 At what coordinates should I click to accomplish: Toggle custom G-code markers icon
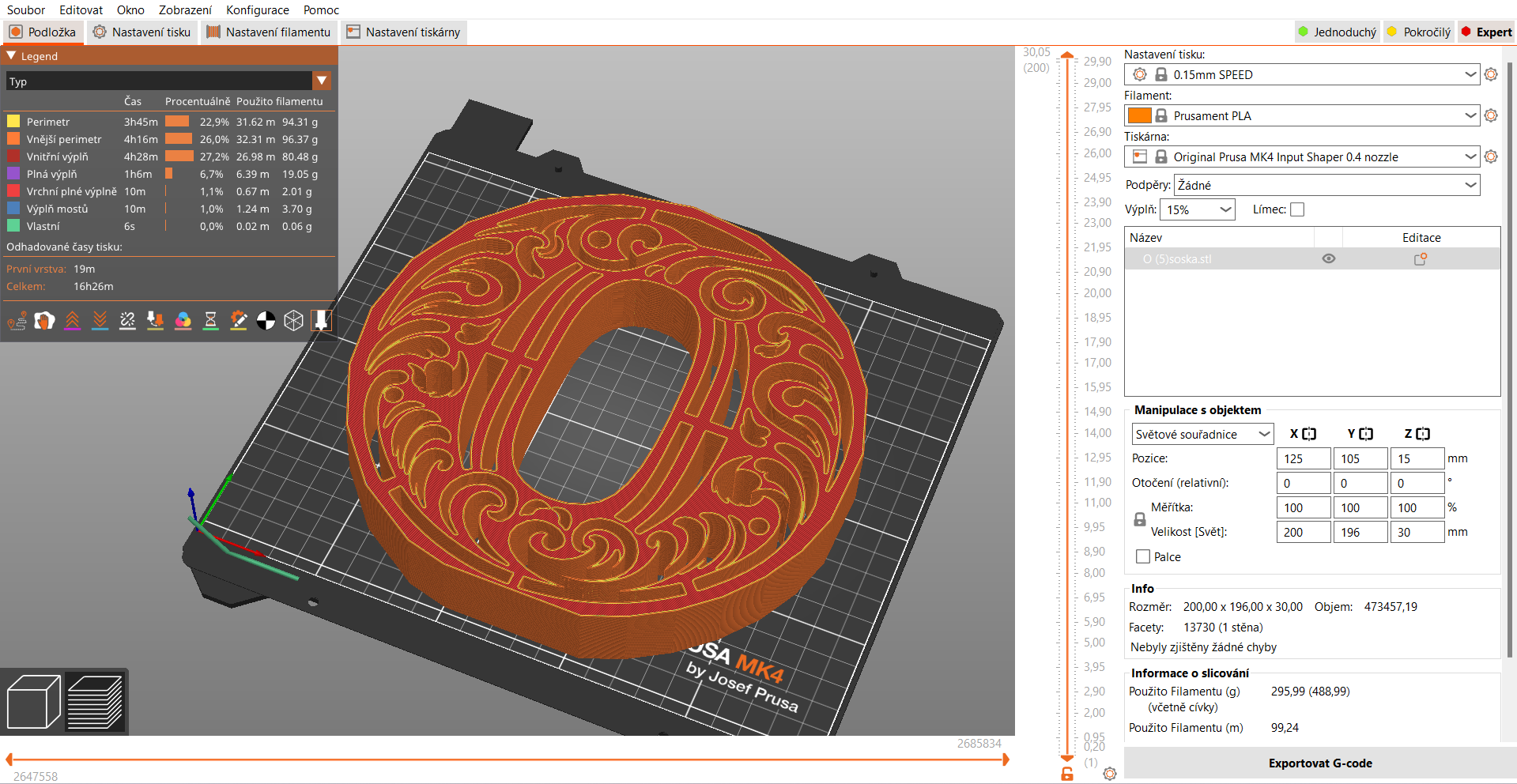[239, 320]
